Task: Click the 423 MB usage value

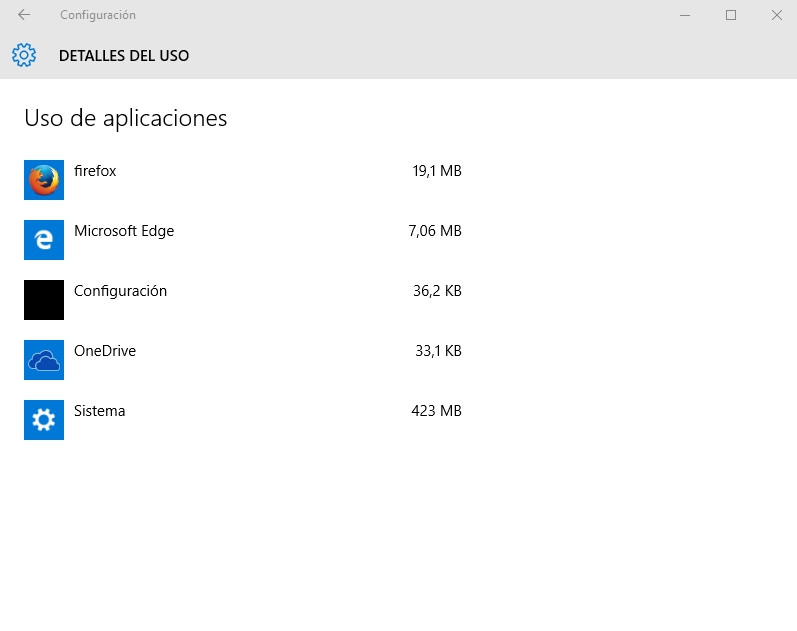Action: (436, 411)
